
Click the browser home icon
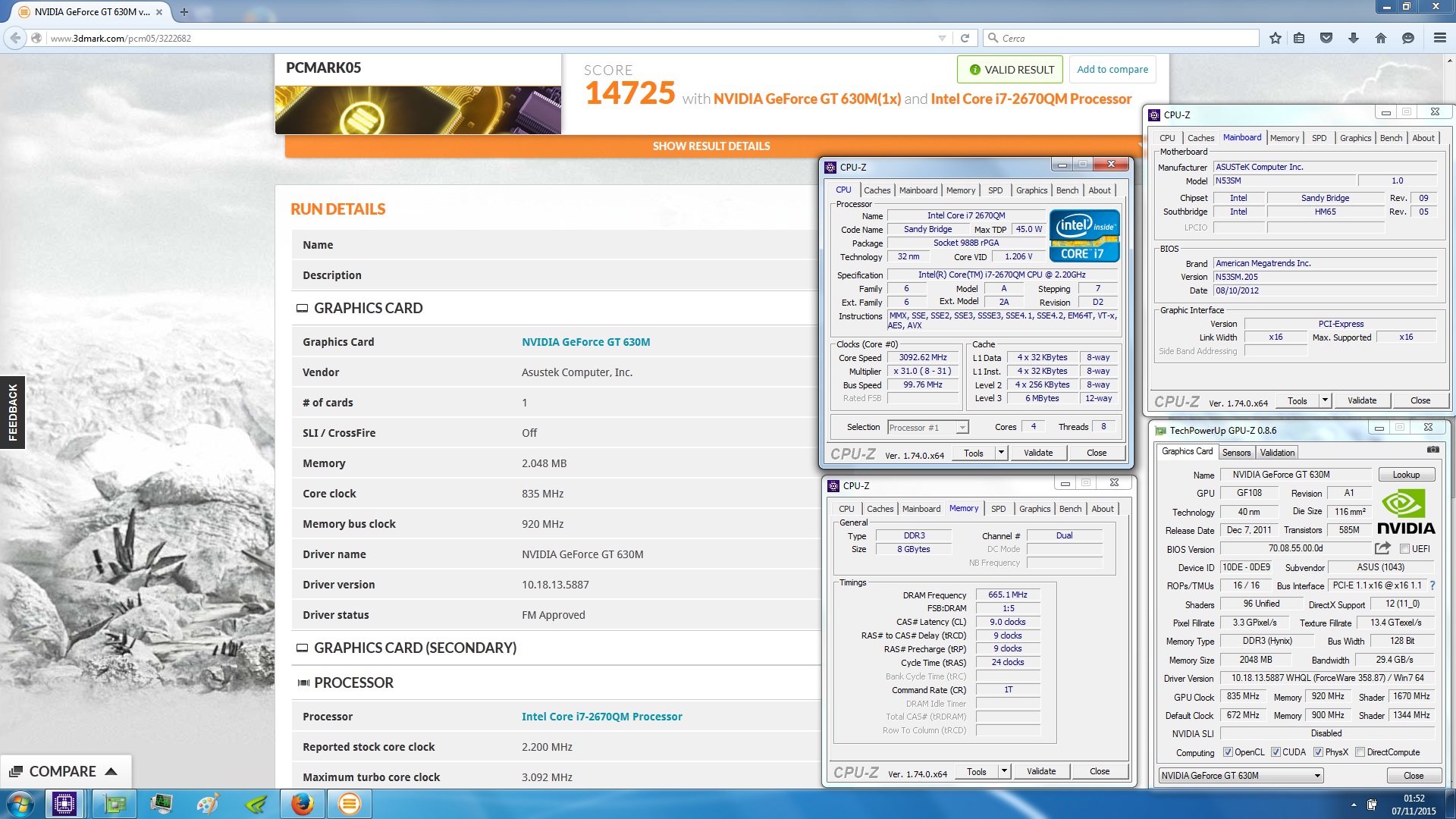[x=1381, y=38]
